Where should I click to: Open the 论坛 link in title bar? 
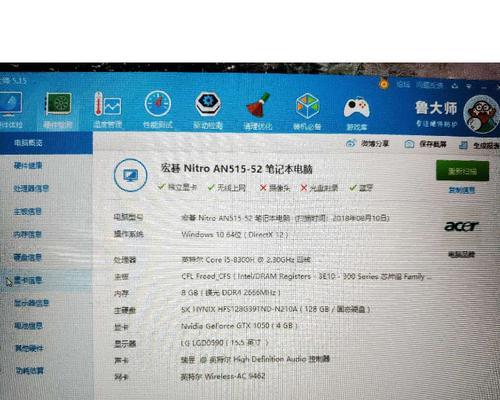click(x=403, y=85)
